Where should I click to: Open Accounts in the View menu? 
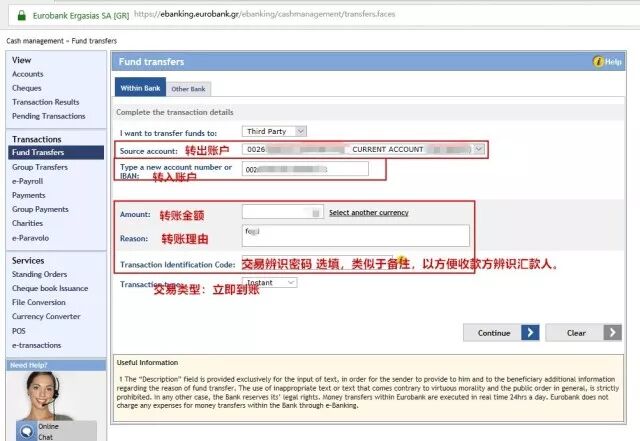[x=27, y=74]
